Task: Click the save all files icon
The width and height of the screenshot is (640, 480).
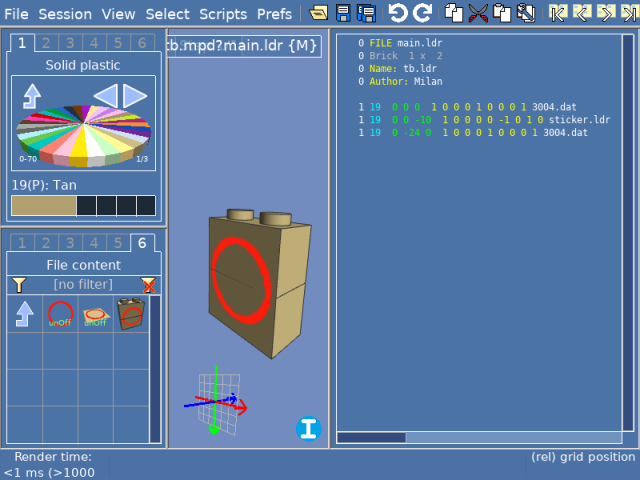Action: pyautogui.click(x=366, y=13)
